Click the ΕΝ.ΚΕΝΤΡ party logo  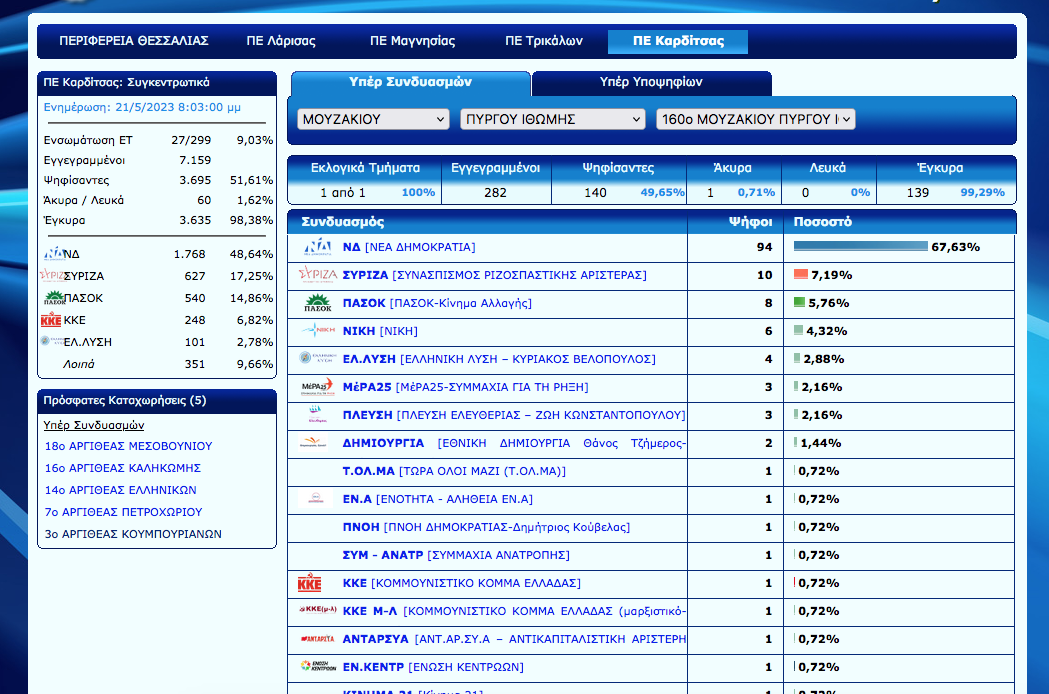[318, 667]
